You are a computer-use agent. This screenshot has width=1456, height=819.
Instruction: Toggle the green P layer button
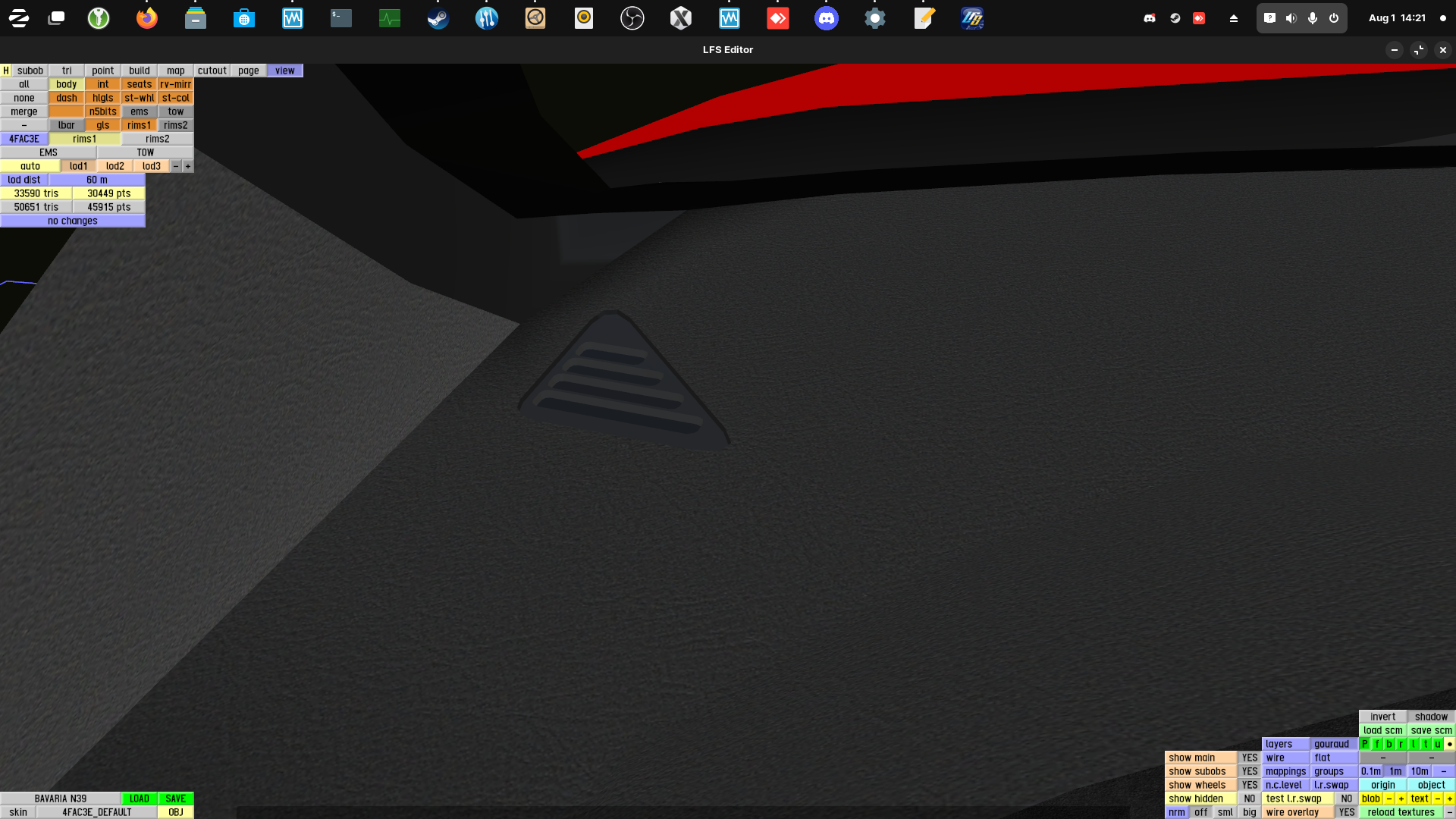pyautogui.click(x=1365, y=744)
